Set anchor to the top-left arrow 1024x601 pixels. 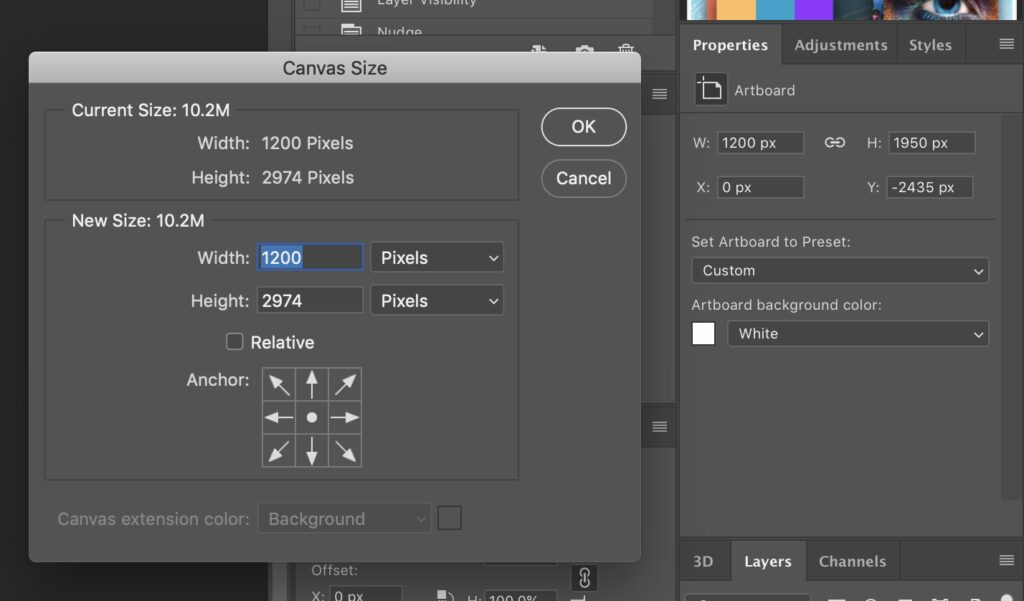click(x=279, y=384)
